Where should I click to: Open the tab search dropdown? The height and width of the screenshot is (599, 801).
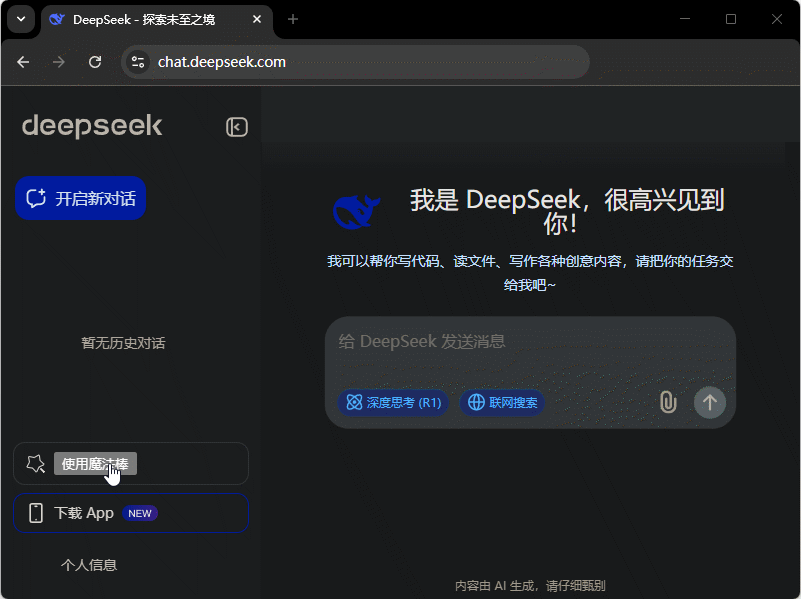(20, 19)
